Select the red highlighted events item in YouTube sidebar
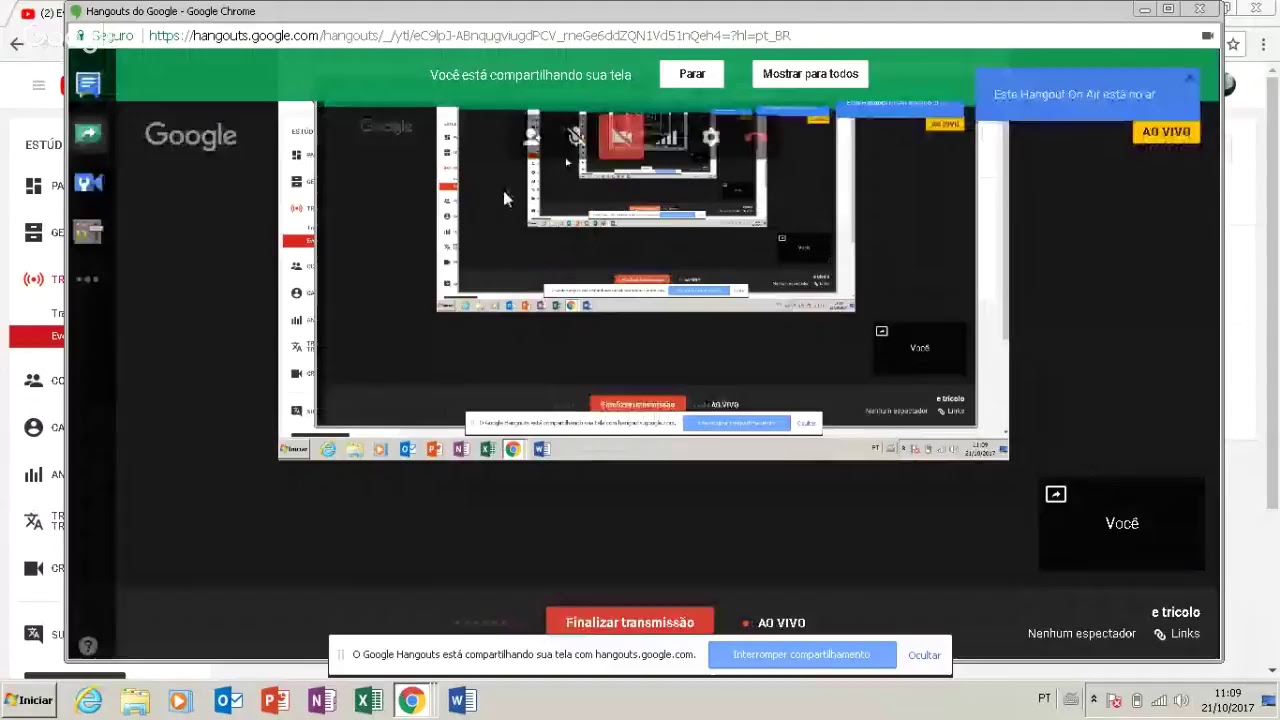The image size is (1280, 720). 37,336
